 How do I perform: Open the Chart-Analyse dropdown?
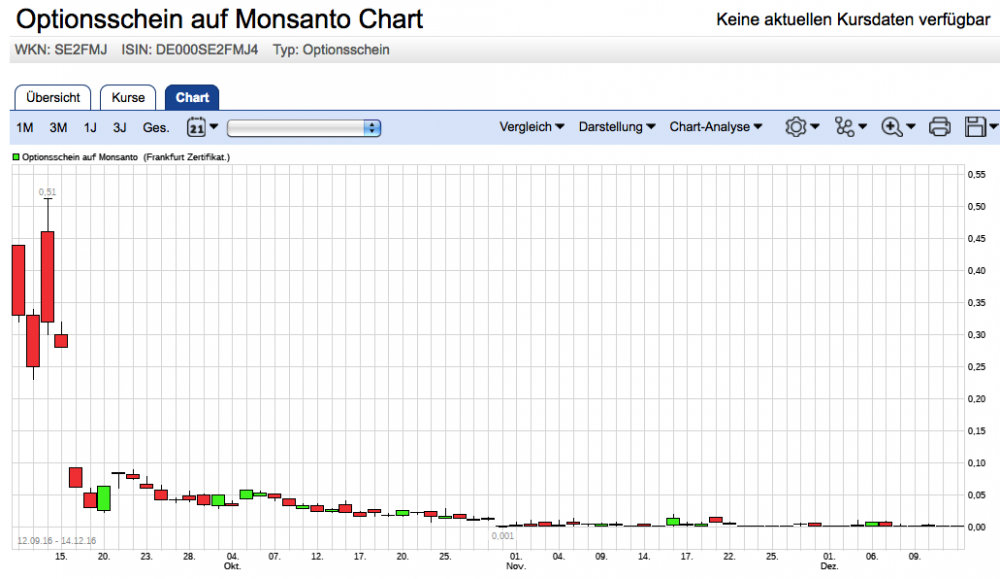tap(715, 127)
